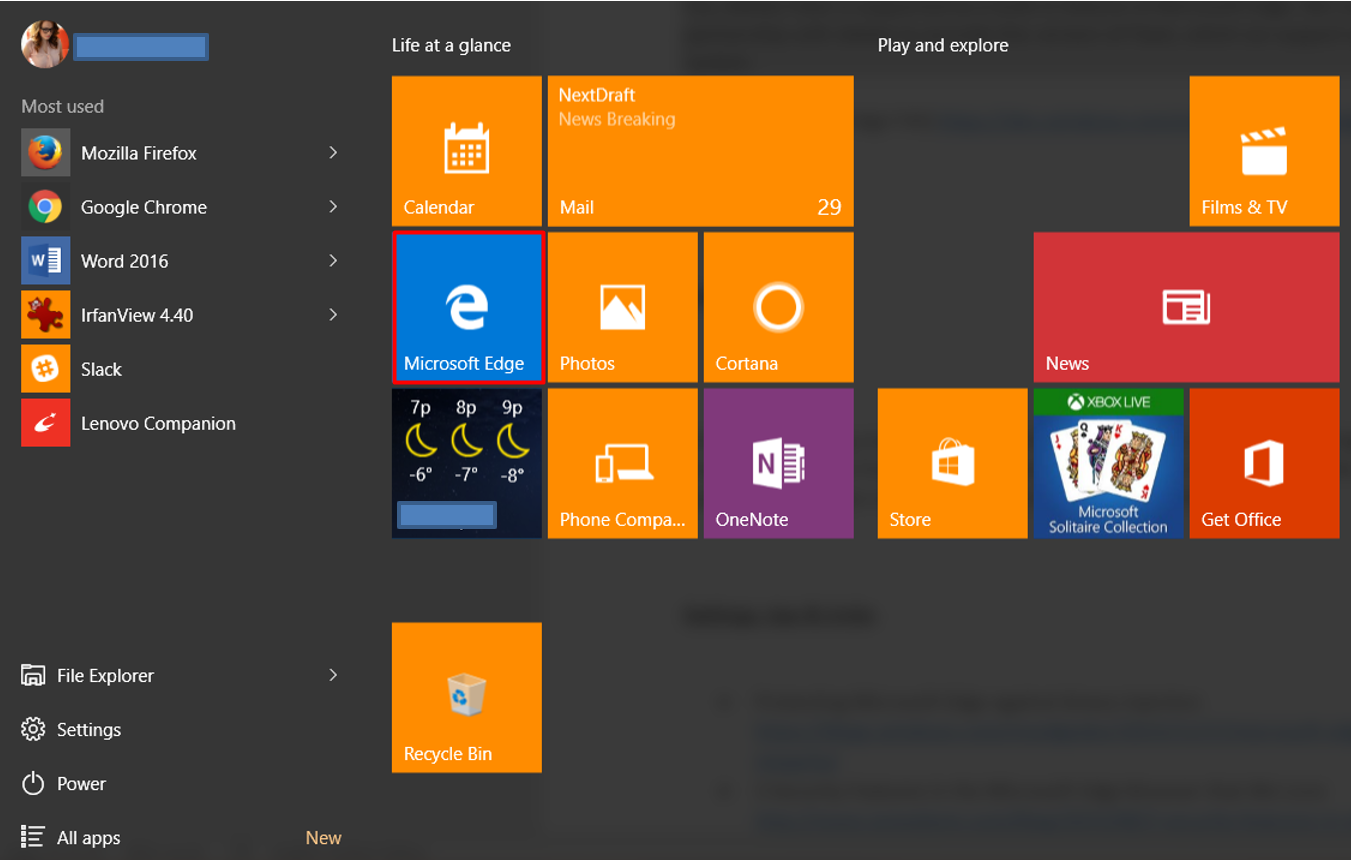Image resolution: width=1351 pixels, height=860 pixels.
Task: Expand the Mozilla Firefox jump list arrow
Action: [x=333, y=152]
